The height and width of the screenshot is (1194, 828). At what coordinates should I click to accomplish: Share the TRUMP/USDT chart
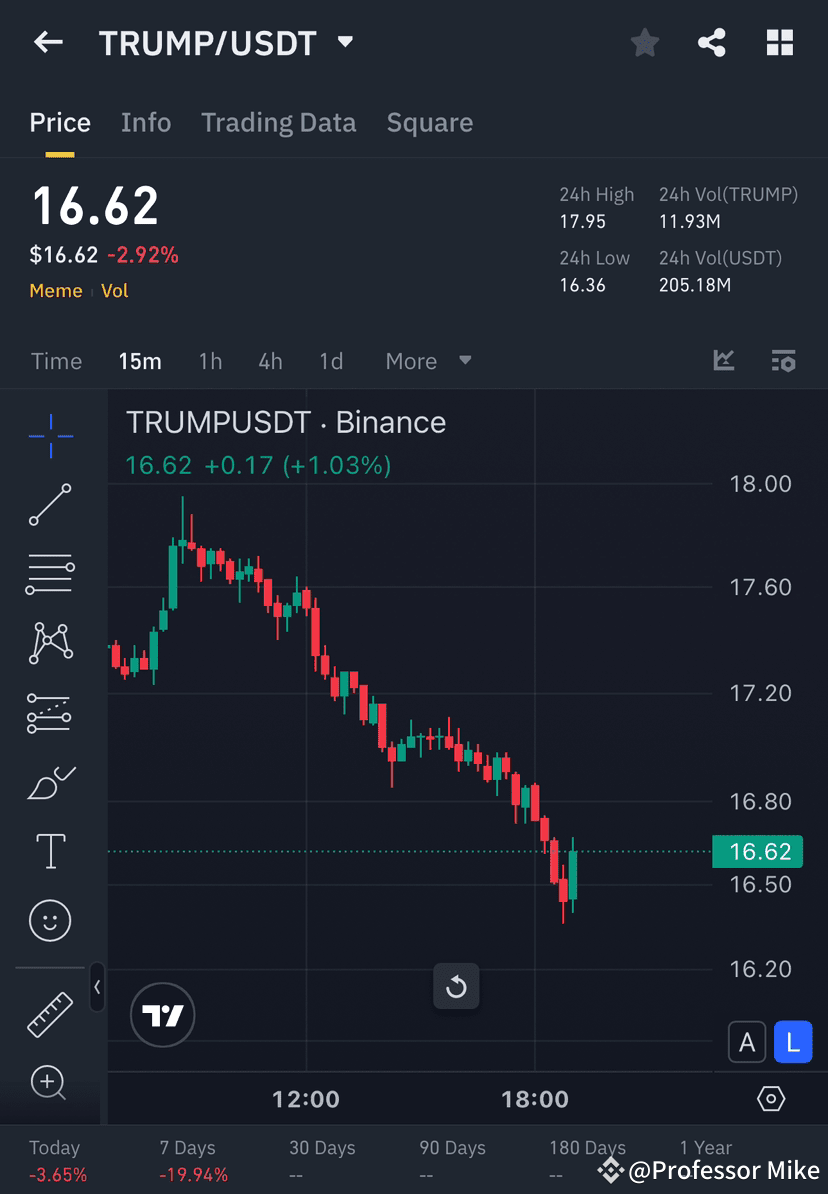712,42
